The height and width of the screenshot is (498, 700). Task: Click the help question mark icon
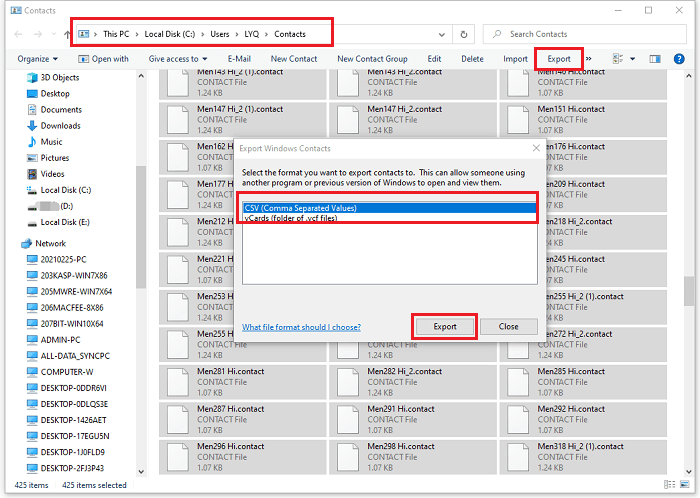tap(680, 59)
